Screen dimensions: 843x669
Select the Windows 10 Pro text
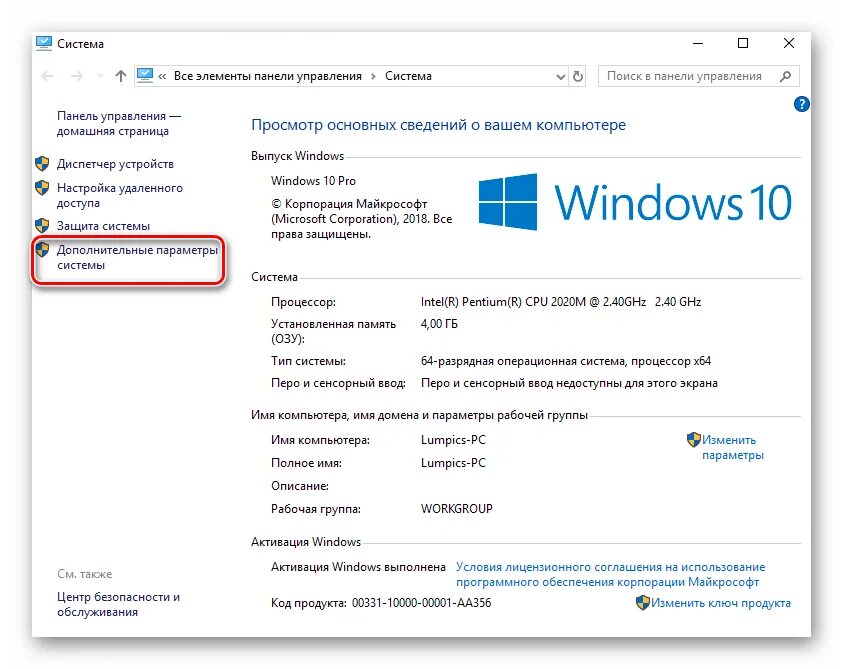pyautogui.click(x=313, y=181)
